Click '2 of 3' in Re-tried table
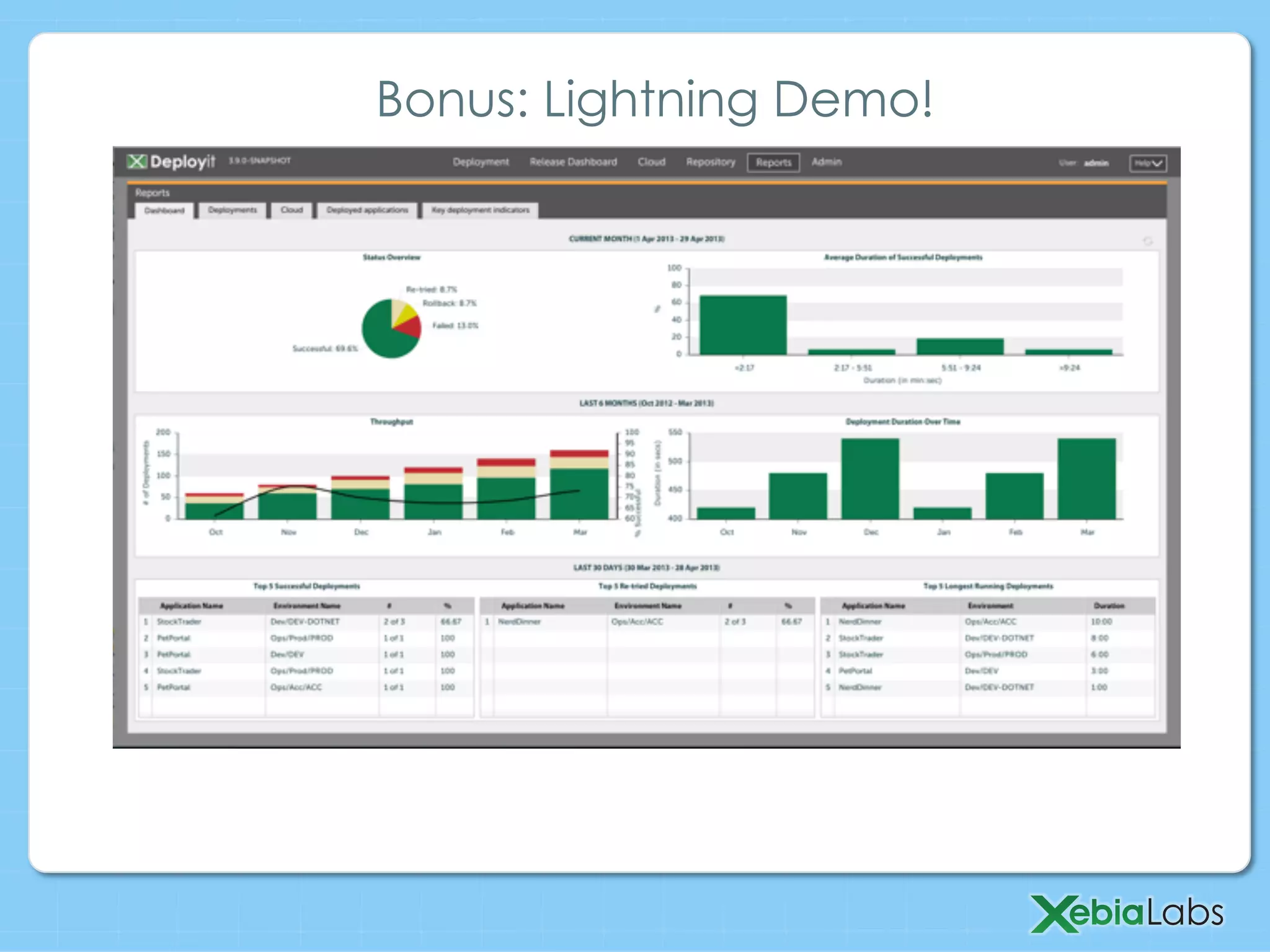This screenshot has height=952, width=1270. (735, 622)
